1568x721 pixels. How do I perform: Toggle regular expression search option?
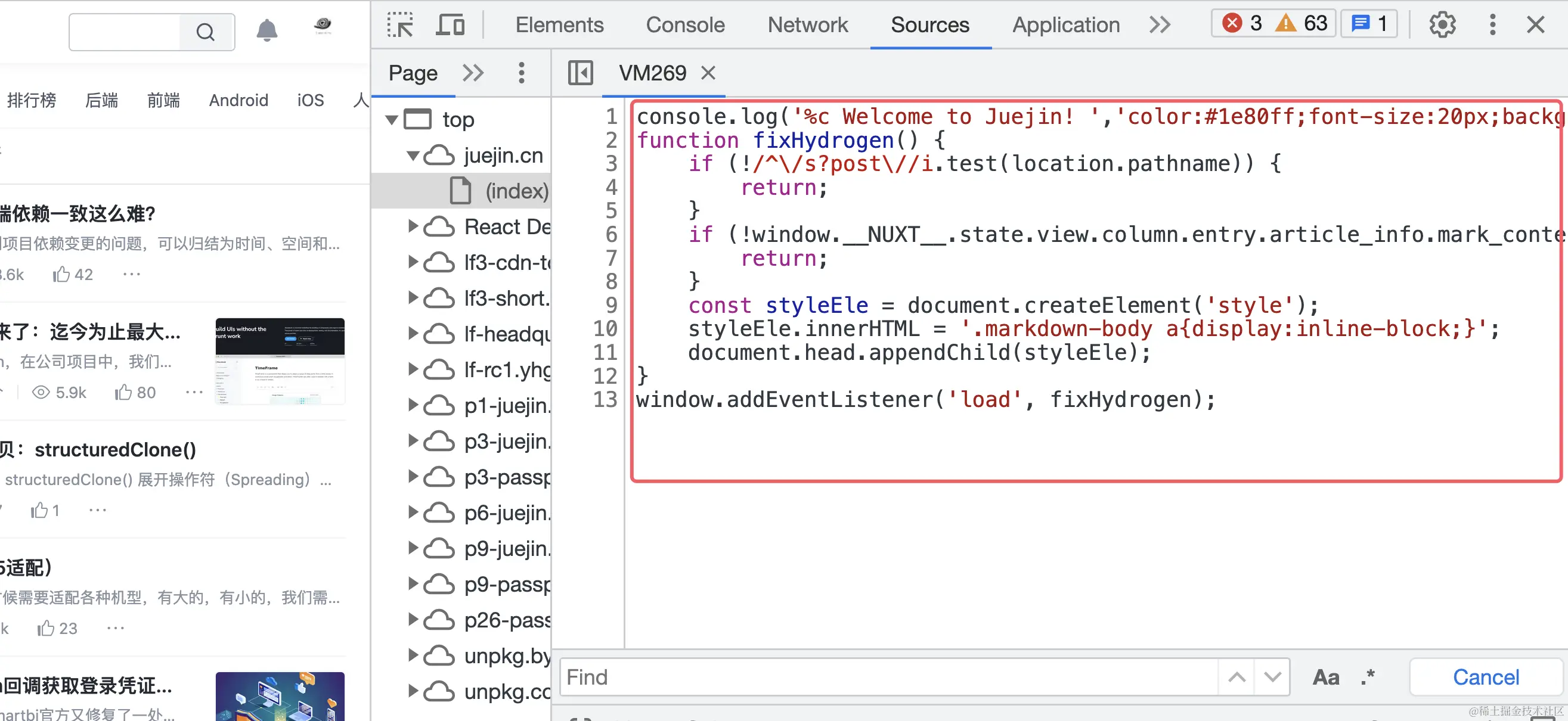point(1368,677)
